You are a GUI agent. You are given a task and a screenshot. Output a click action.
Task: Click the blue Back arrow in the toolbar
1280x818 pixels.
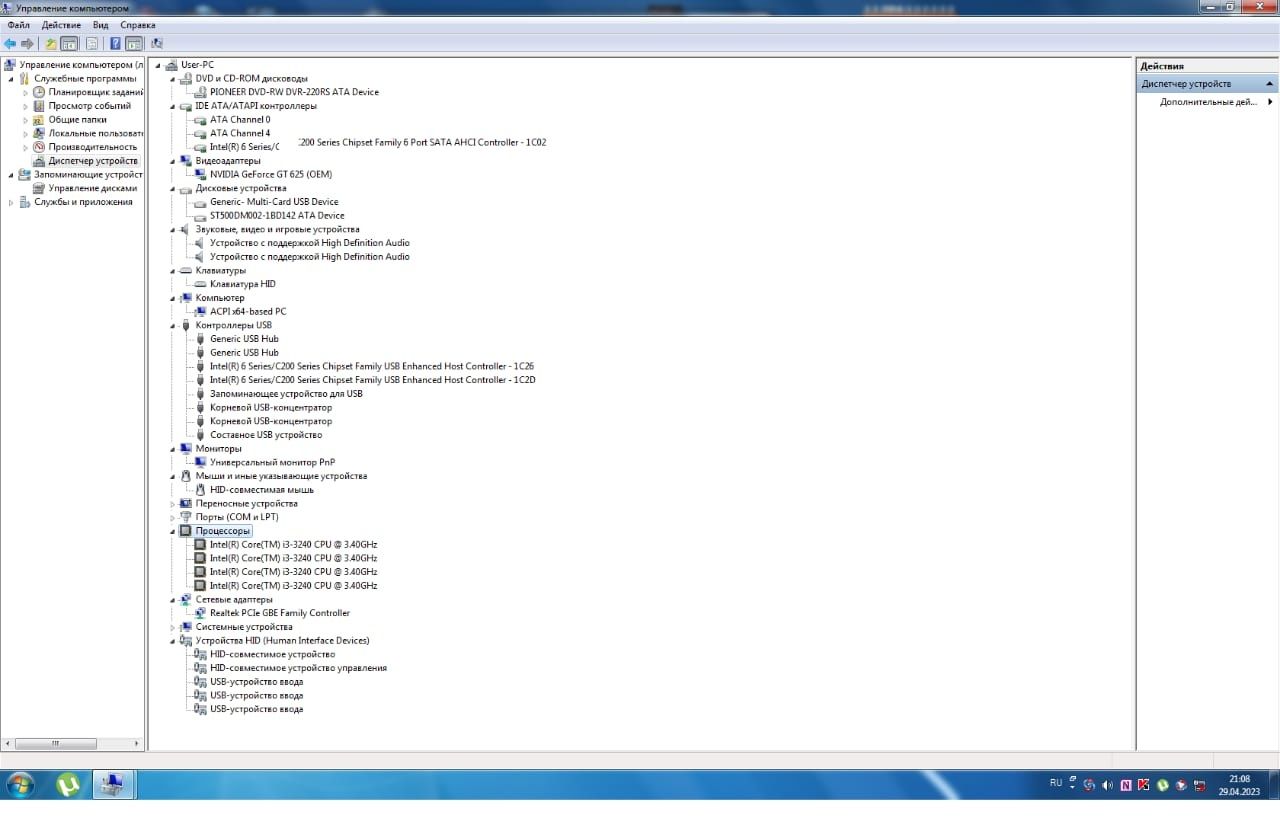coord(10,44)
